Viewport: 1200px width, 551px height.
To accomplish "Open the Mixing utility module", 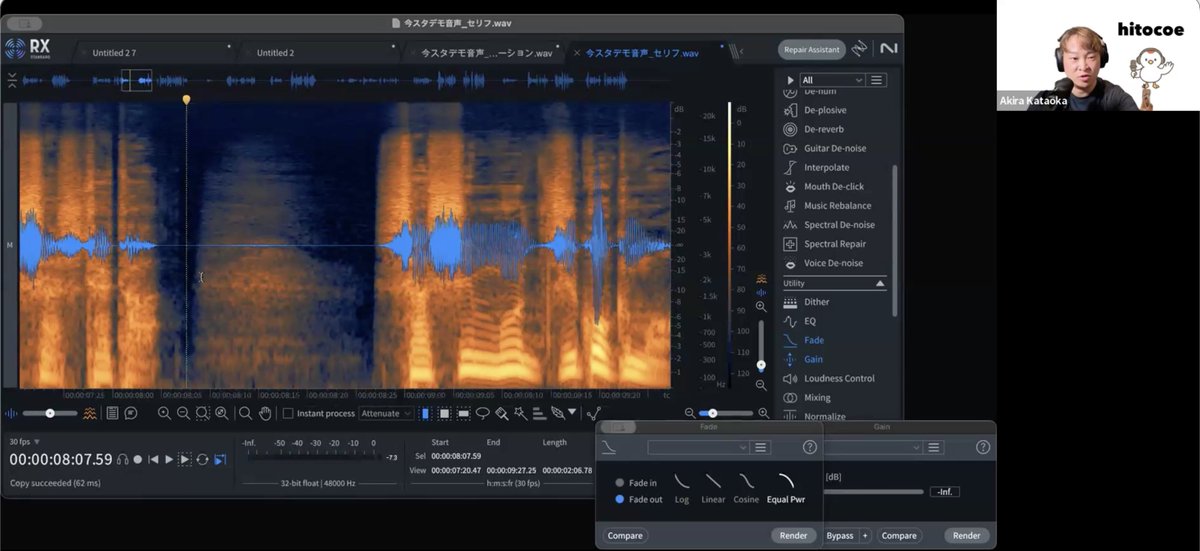I will click(807, 397).
